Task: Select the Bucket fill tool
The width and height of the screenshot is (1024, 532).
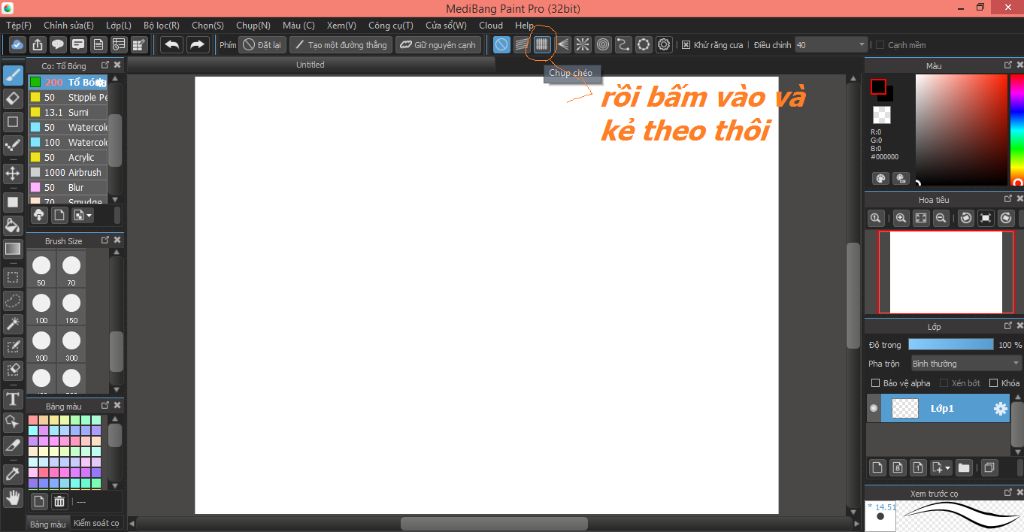Action: [x=12, y=226]
